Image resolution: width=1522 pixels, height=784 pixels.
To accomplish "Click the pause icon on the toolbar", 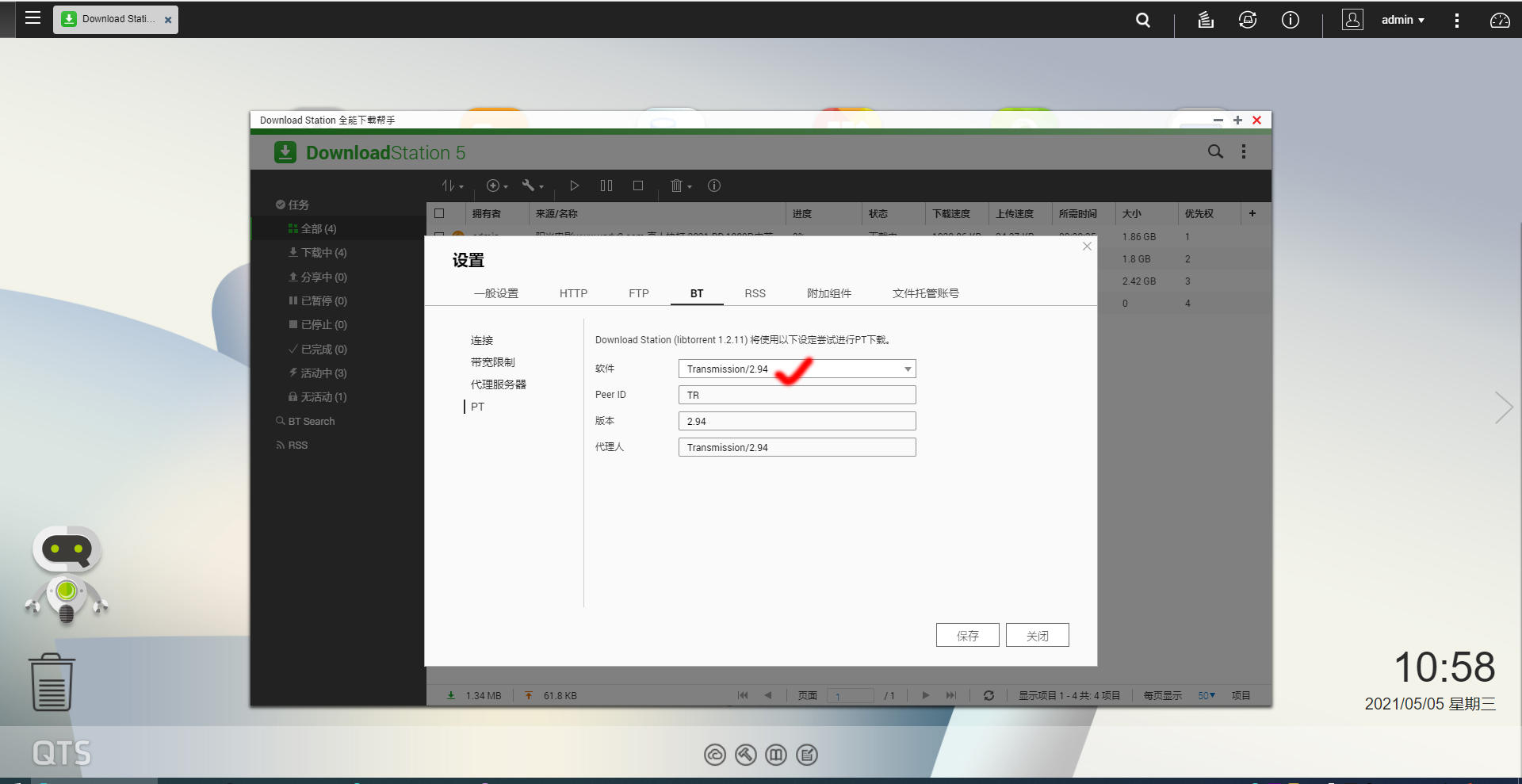I will tap(606, 185).
